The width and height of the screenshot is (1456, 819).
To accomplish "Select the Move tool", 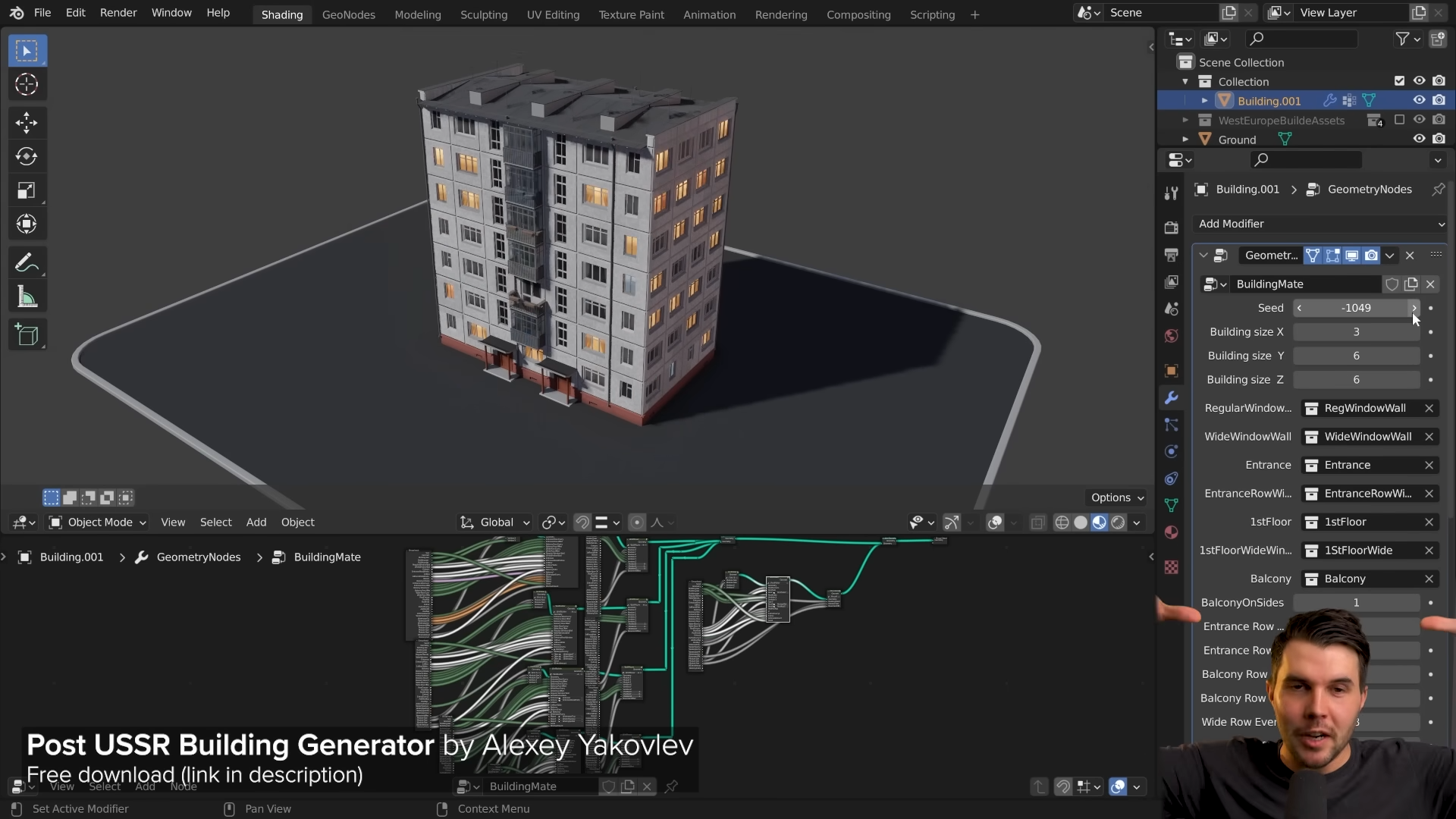I will (x=27, y=122).
